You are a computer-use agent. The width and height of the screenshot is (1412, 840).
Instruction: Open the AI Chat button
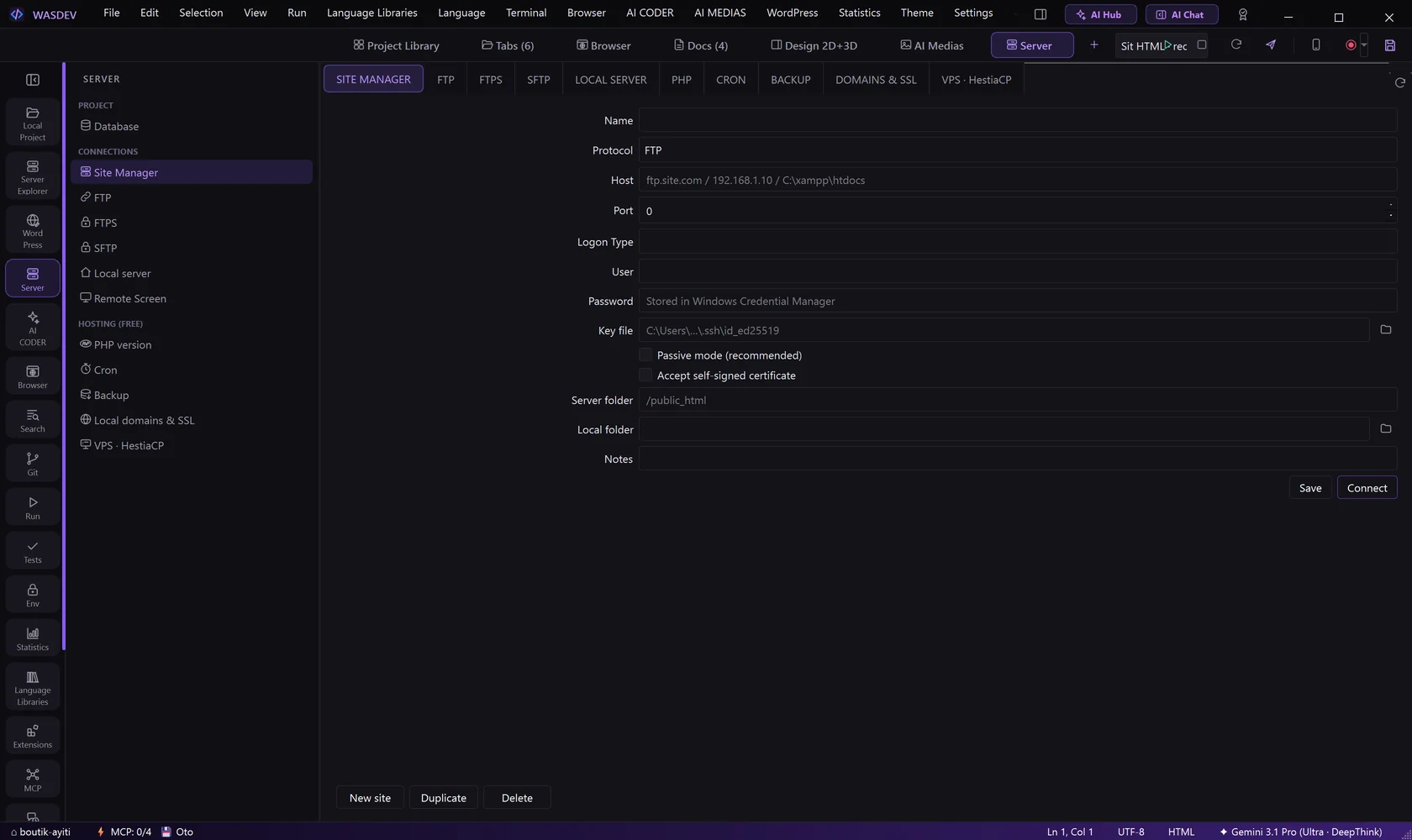(x=1182, y=14)
